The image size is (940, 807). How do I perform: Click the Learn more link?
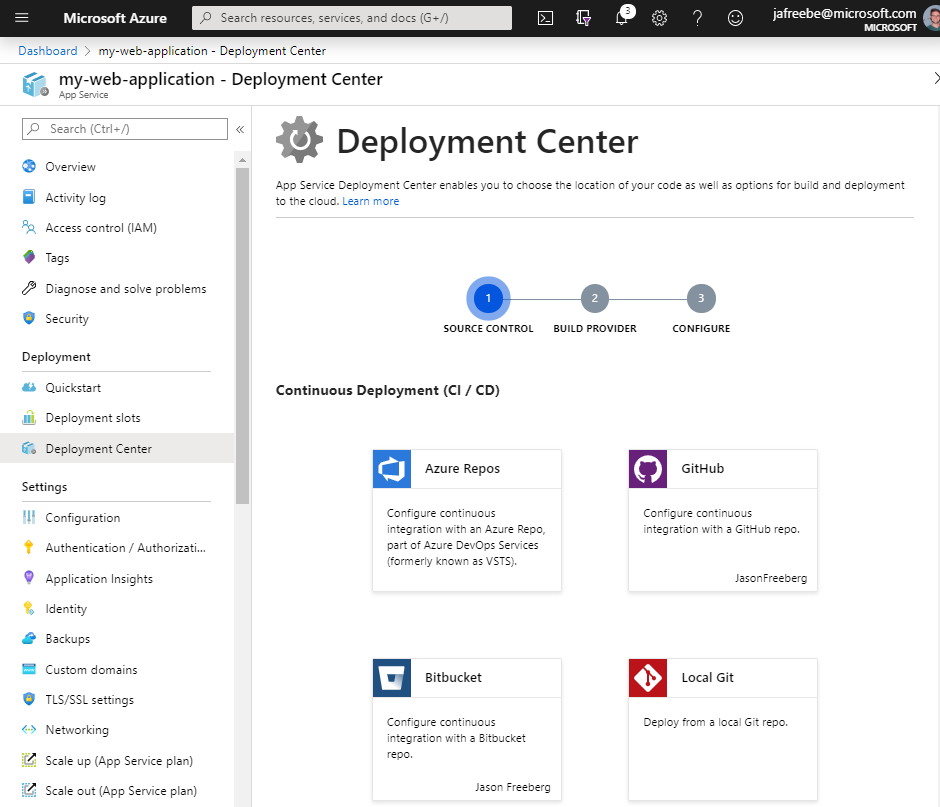(370, 200)
